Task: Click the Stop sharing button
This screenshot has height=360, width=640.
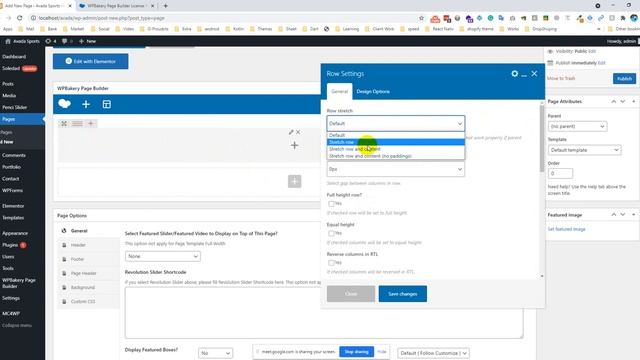Action: click(x=356, y=352)
